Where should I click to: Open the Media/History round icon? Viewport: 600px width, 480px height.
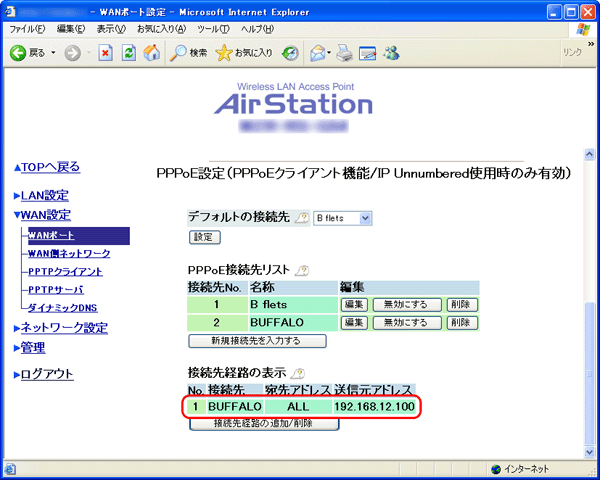(x=290, y=53)
